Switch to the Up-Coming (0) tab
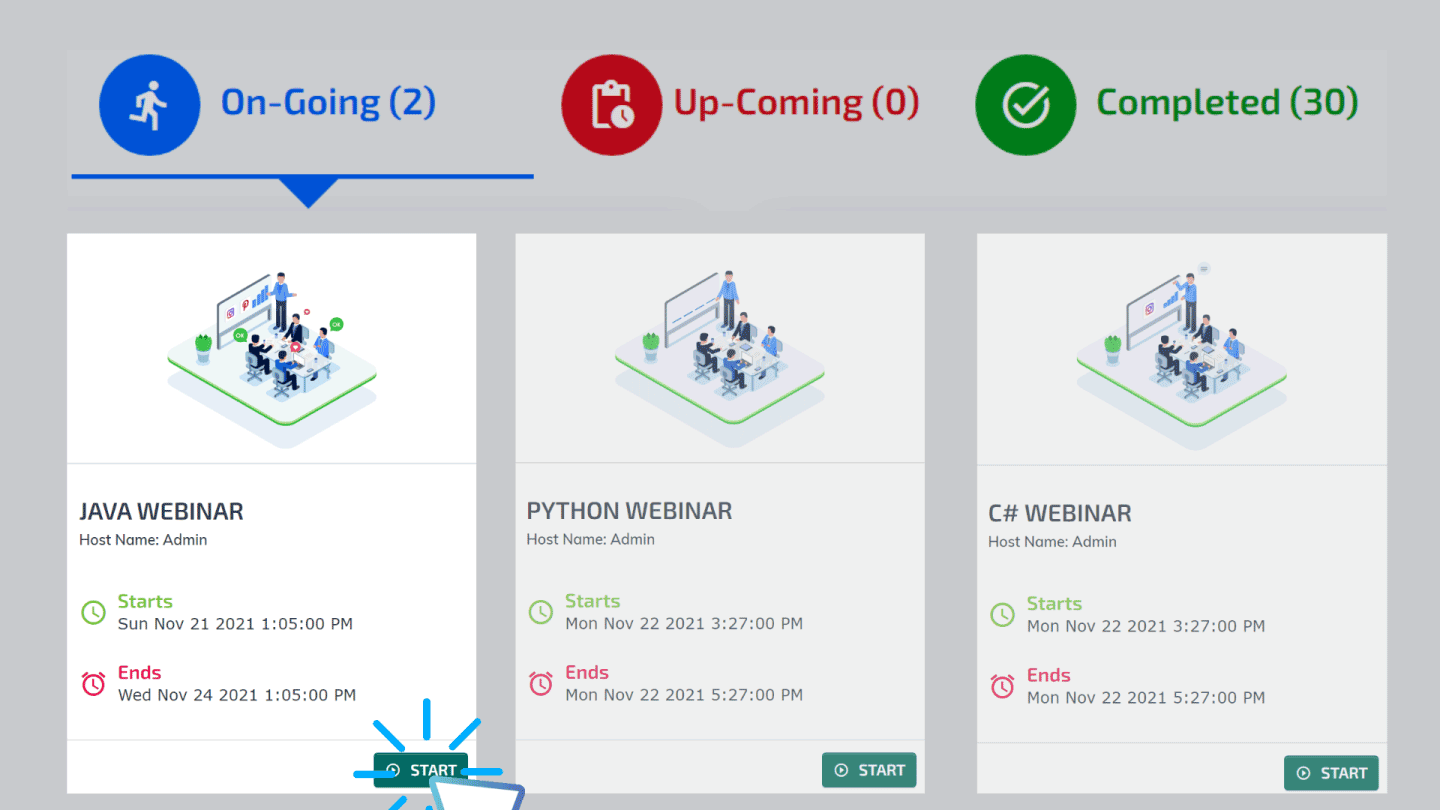The image size is (1440, 810). click(x=798, y=101)
